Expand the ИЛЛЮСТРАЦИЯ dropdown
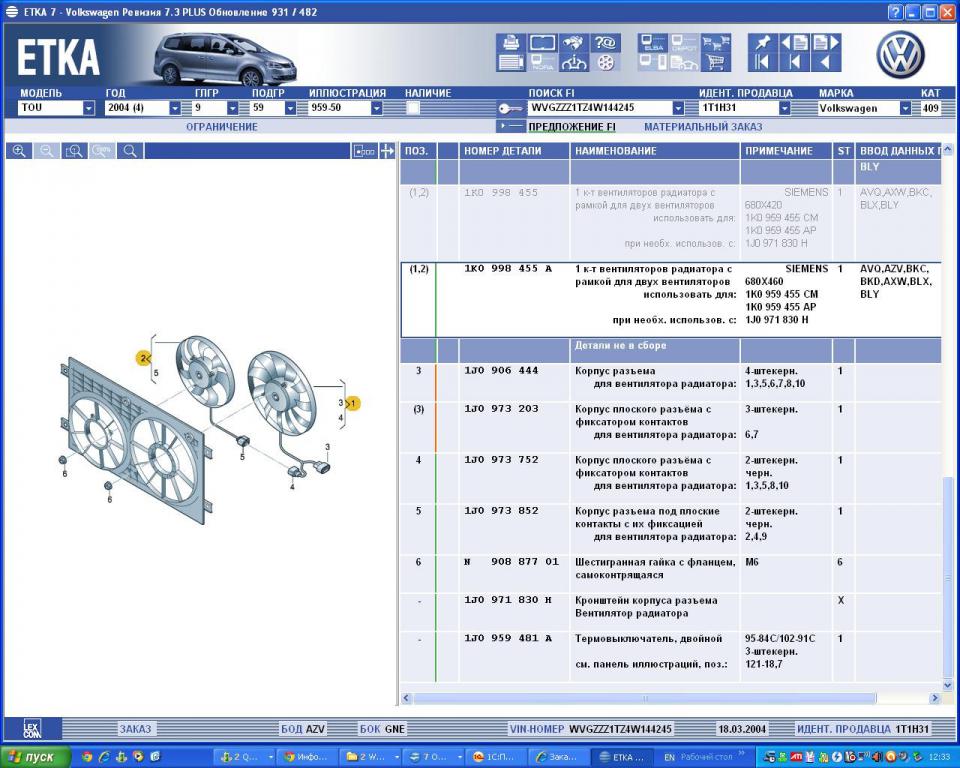The width and height of the screenshot is (960, 768). coord(377,108)
